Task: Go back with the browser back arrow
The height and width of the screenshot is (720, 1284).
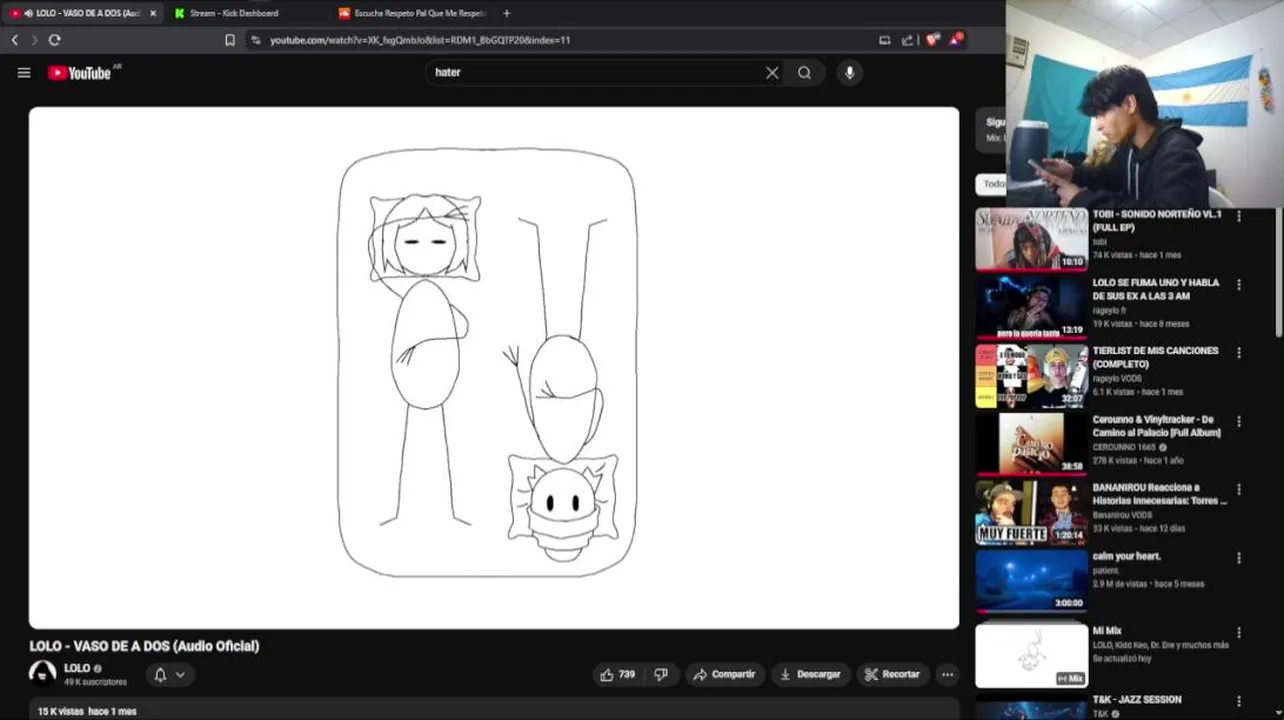Action: tap(14, 40)
